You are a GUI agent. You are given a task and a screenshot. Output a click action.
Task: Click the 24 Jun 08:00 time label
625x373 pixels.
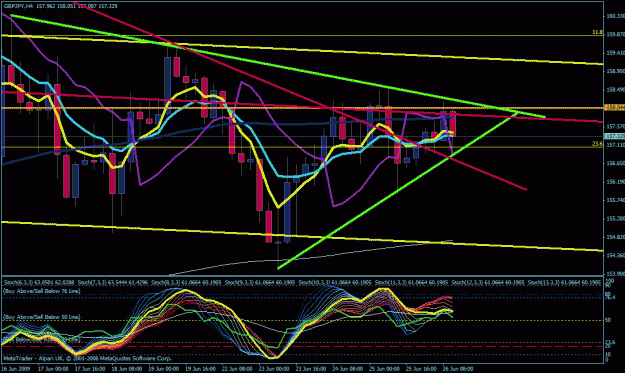pos(348,369)
